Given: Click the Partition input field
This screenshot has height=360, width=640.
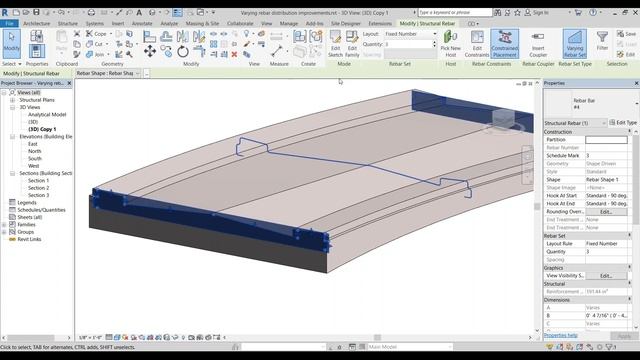Looking at the screenshot, I should pos(606,140).
